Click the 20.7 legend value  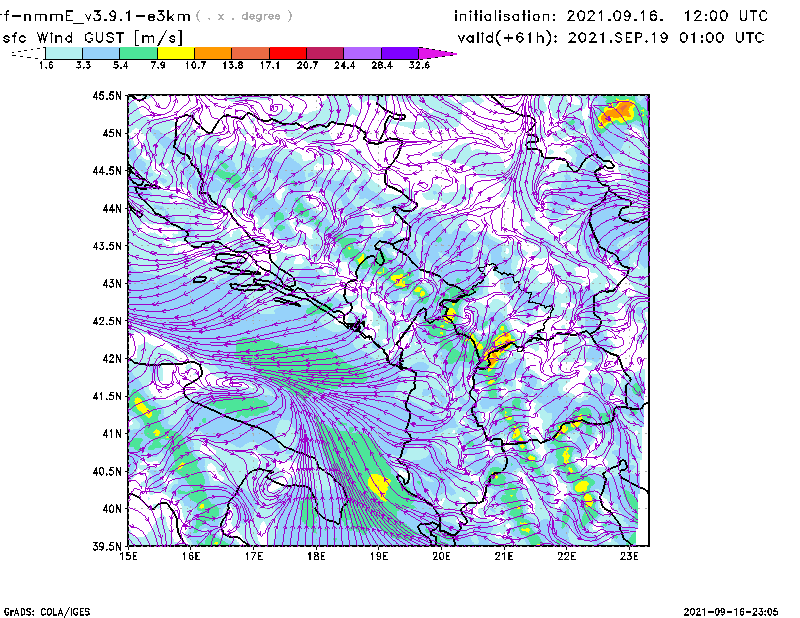[307, 65]
